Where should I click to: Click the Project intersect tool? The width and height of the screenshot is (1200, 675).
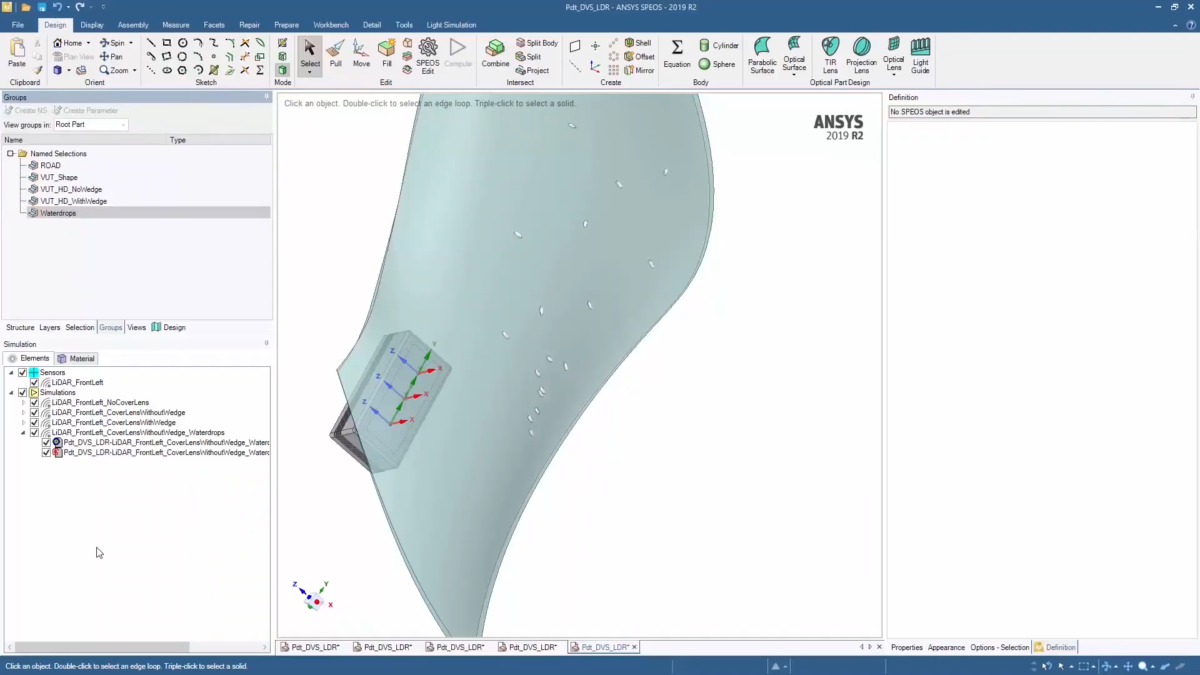pyautogui.click(x=532, y=71)
